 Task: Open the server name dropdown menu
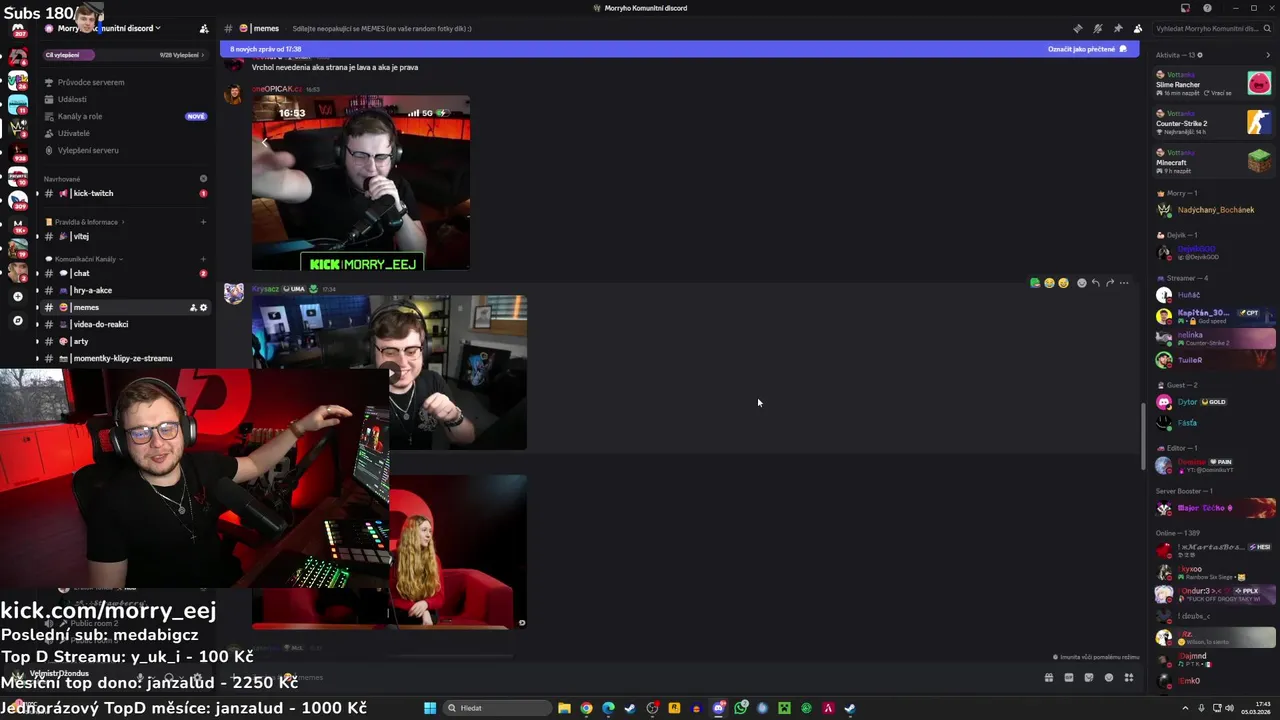[110, 28]
